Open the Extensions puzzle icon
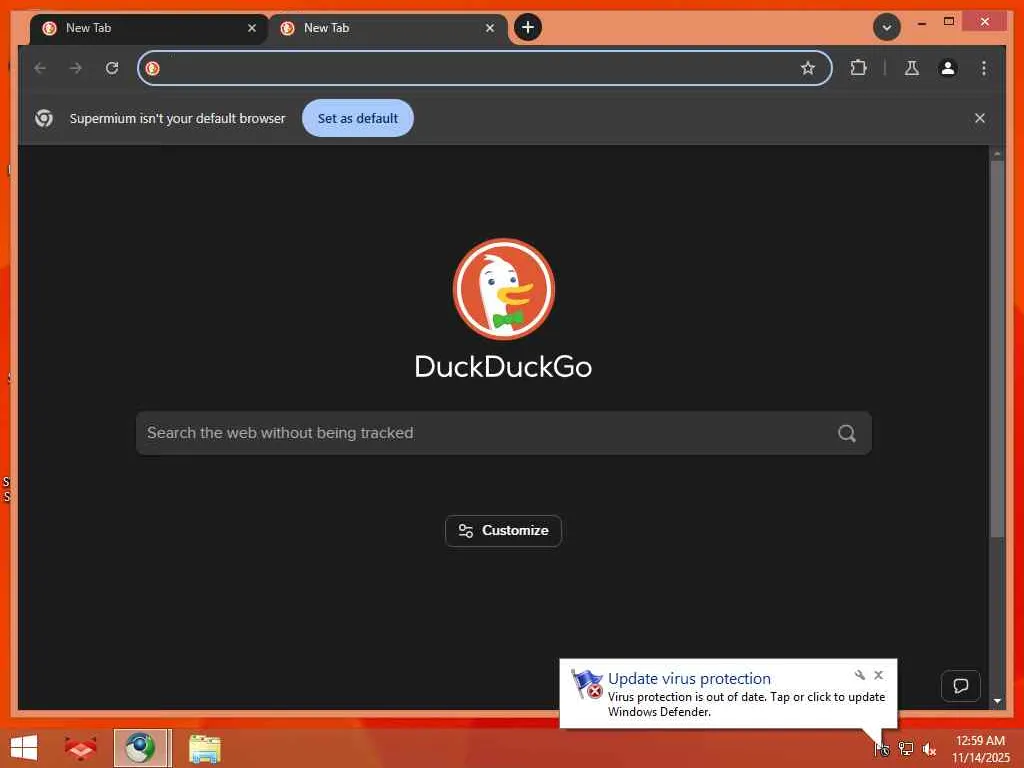The height and width of the screenshot is (768, 1024). click(858, 68)
